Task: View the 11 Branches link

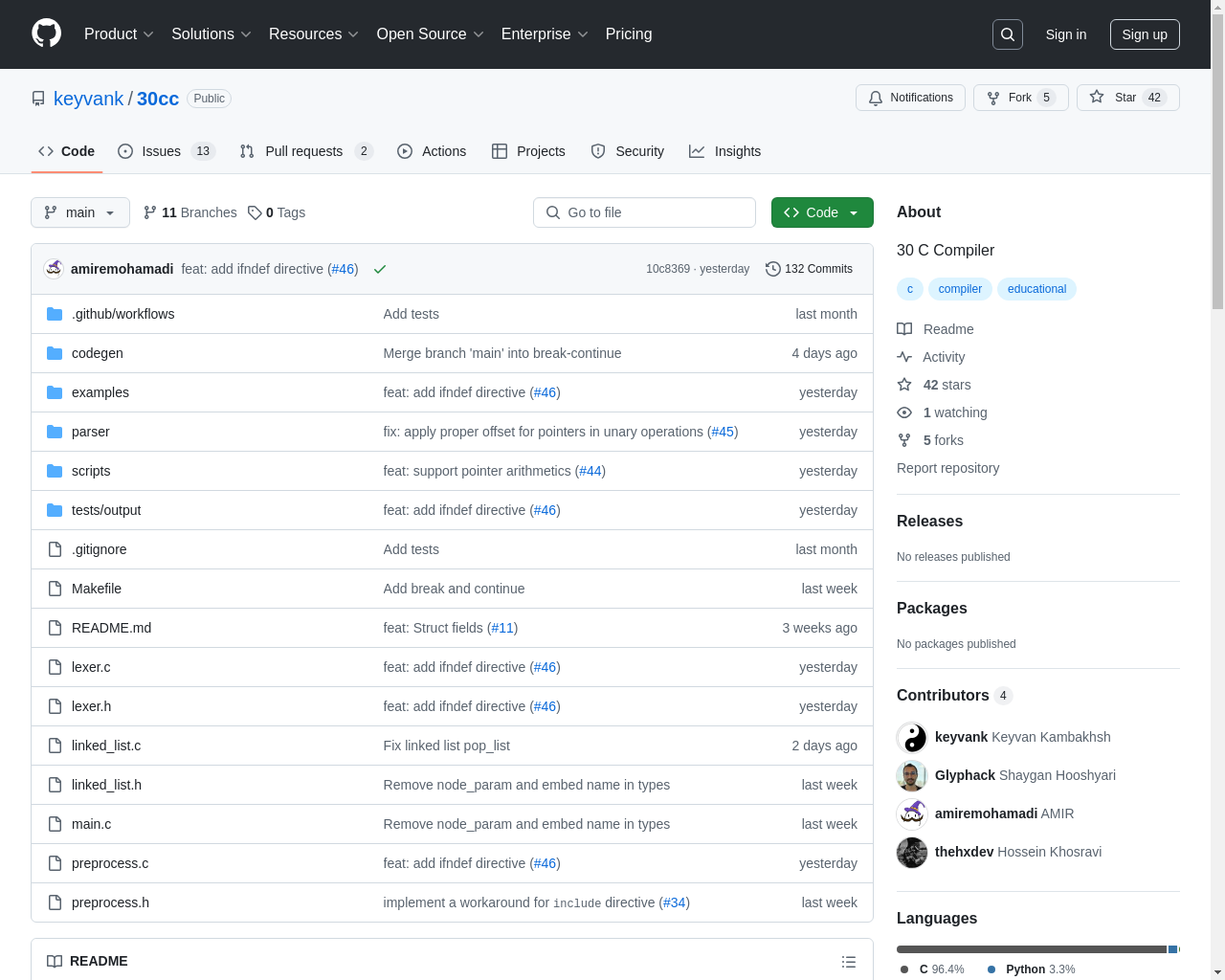Action: tap(189, 212)
